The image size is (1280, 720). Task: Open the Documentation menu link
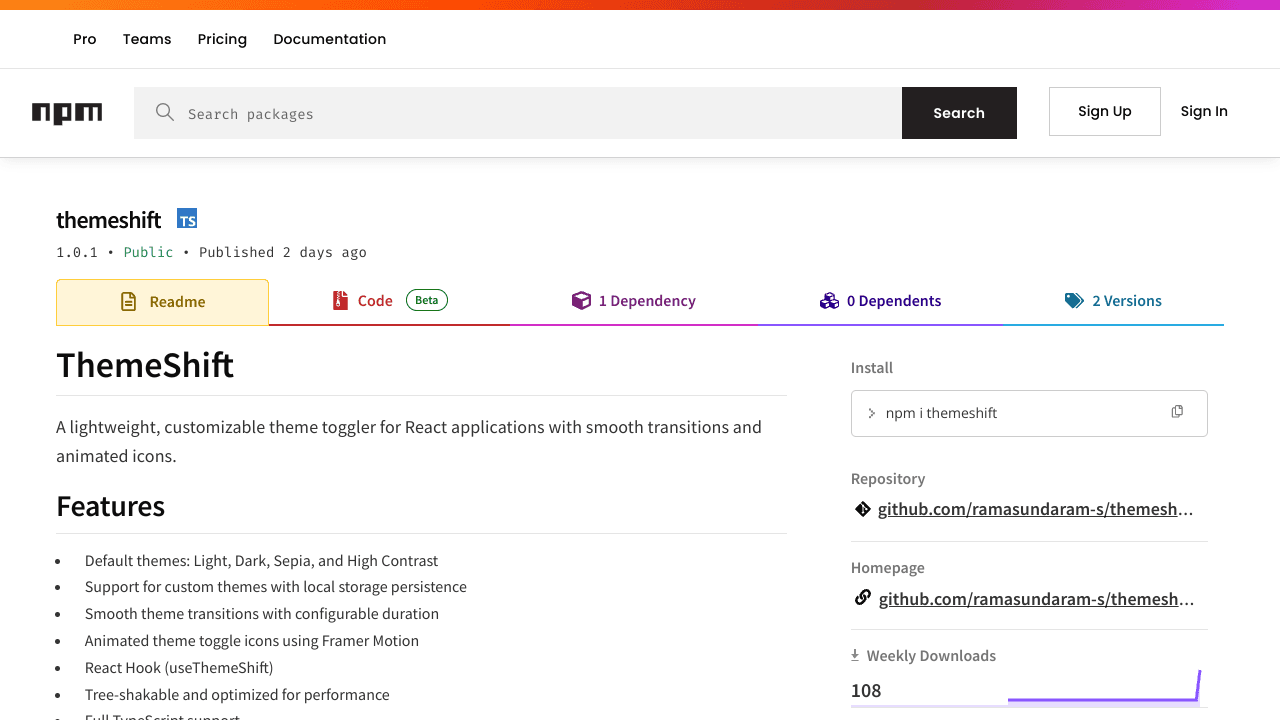coord(329,39)
